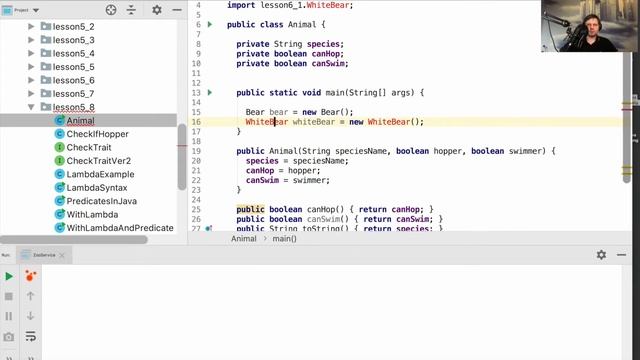Click the run gutter arrow on main method line
This screenshot has width=640, height=360.
[210, 93]
